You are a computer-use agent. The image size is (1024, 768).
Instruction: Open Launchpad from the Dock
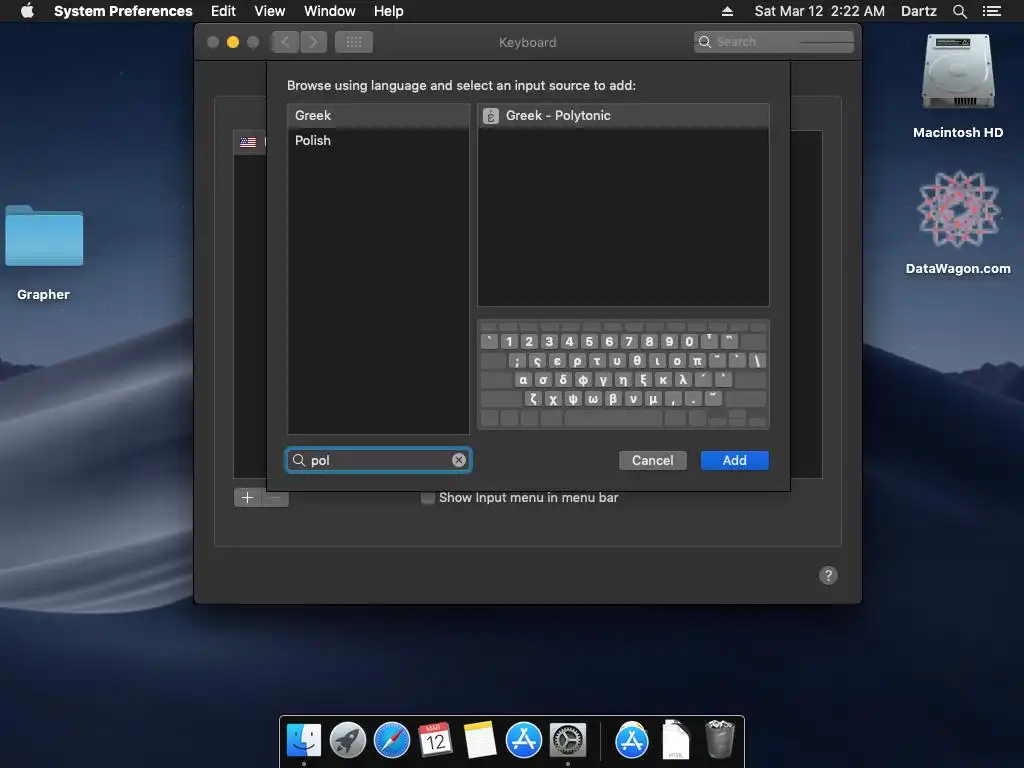click(347, 740)
